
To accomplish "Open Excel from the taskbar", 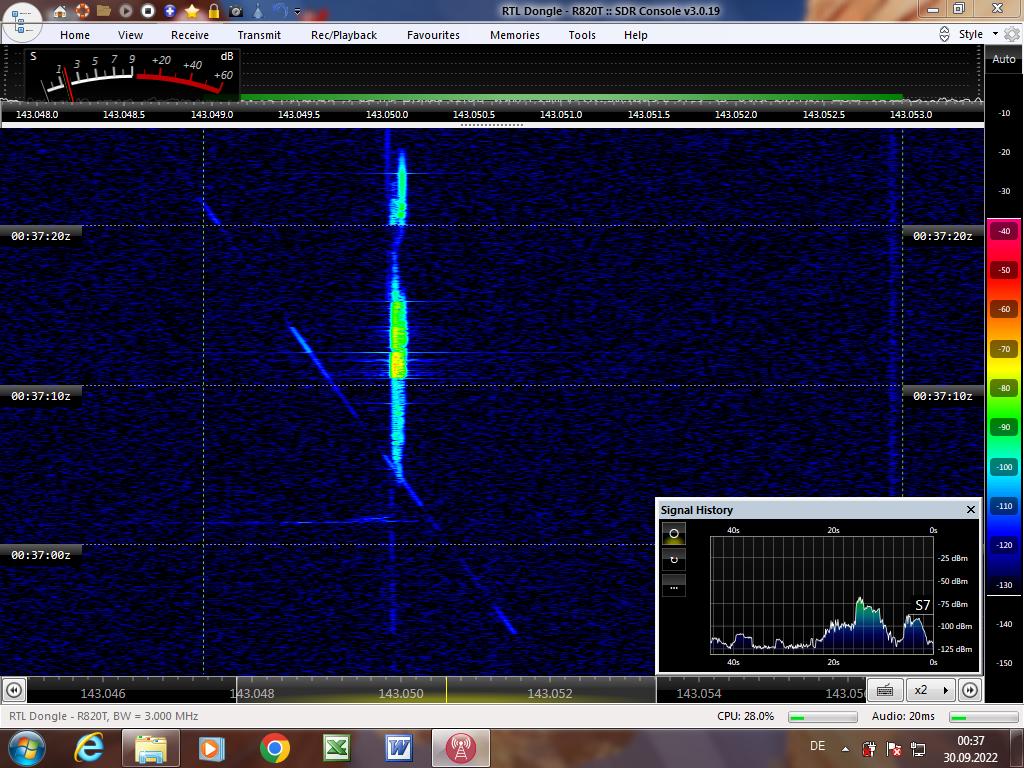I will pyautogui.click(x=337, y=748).
